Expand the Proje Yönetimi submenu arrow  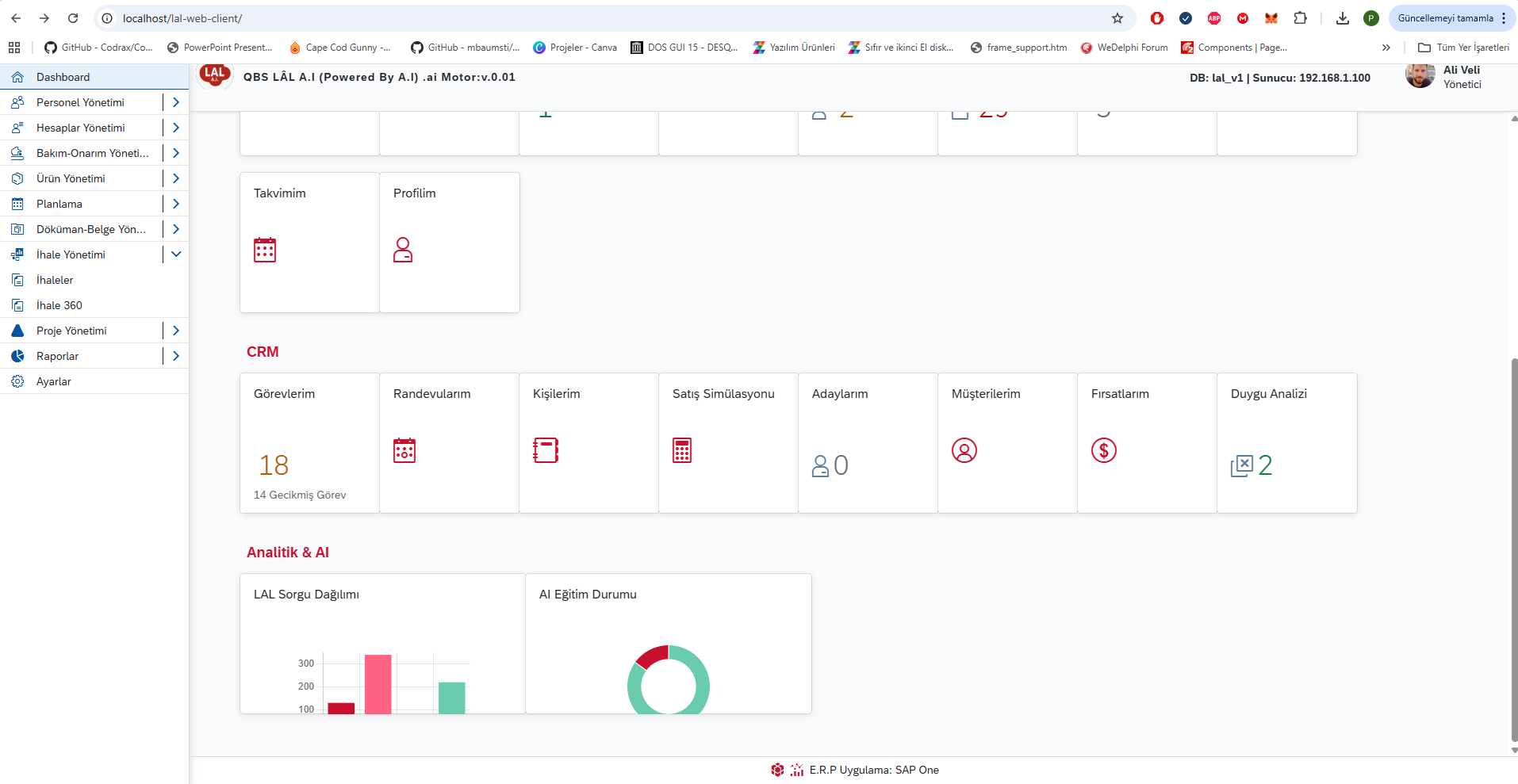(x=176, y=331)
